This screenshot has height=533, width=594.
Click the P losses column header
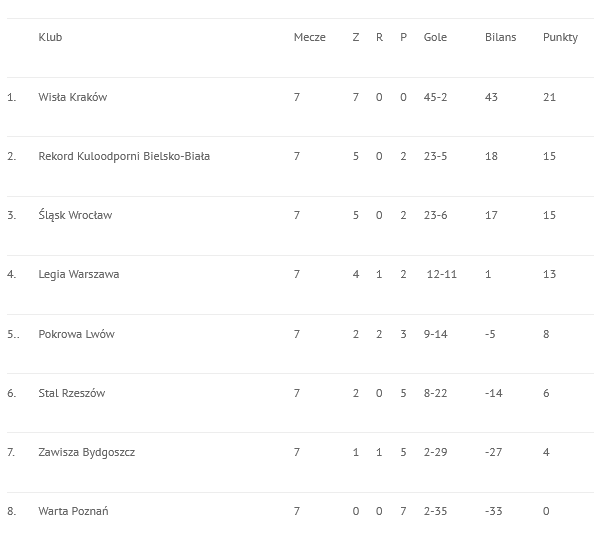coord(403,37)
